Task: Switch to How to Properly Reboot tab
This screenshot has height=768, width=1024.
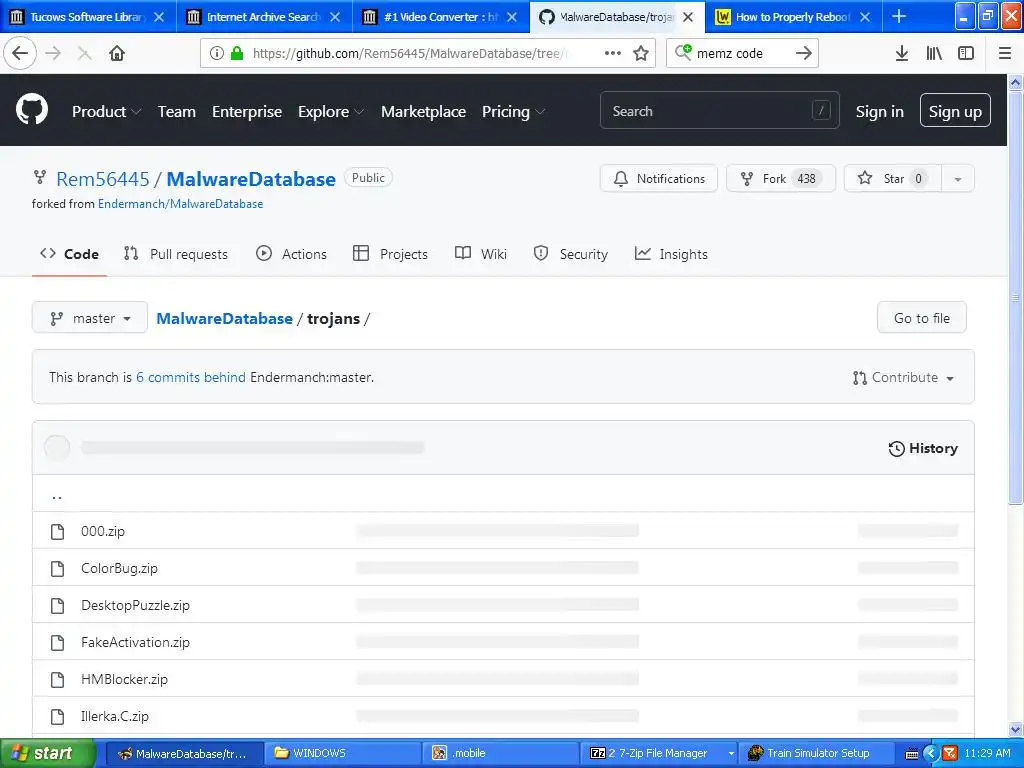Action: [793, 16]
